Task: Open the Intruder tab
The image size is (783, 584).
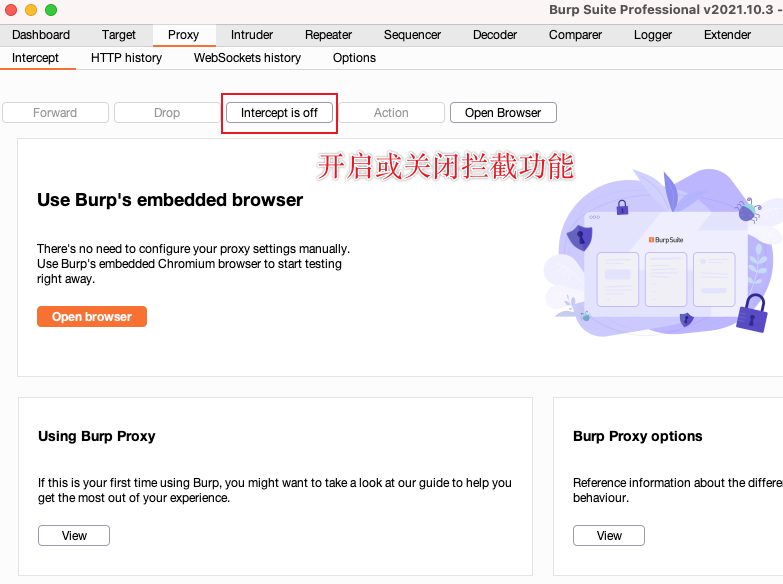Action: (x=252, y=35)
